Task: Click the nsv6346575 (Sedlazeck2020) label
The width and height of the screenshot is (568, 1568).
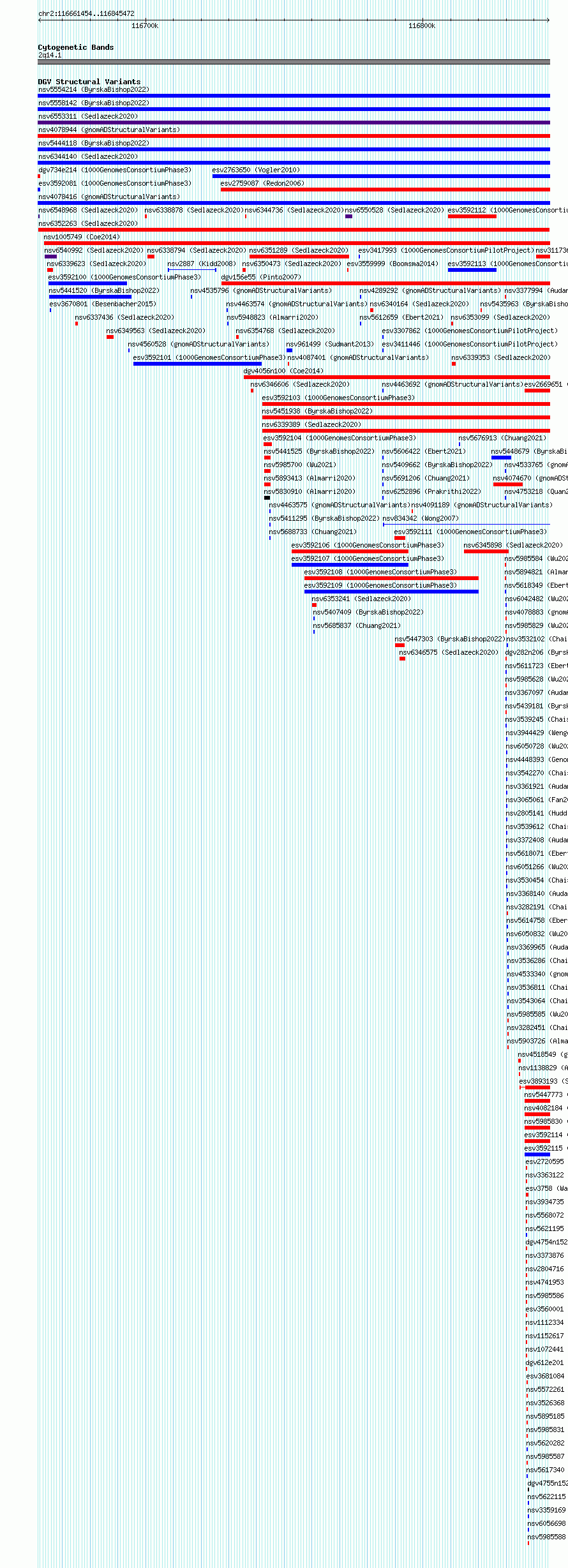Action: pyautogui.click(x=449, y=653)
